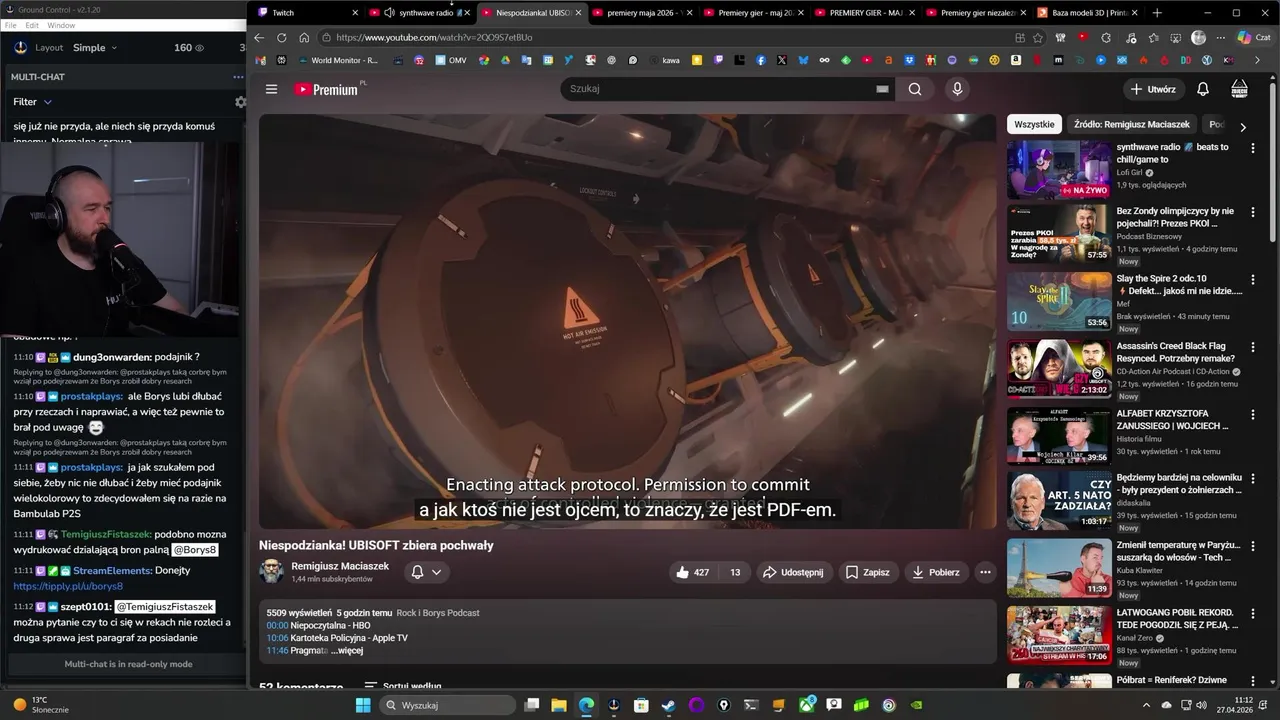1280x720 pixels.
Task: Open Windows Start menu
Action: coord(363,705)
